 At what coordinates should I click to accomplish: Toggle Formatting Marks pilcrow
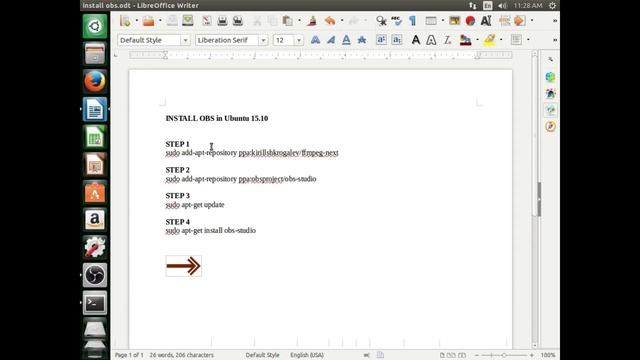tap(413, 20)
